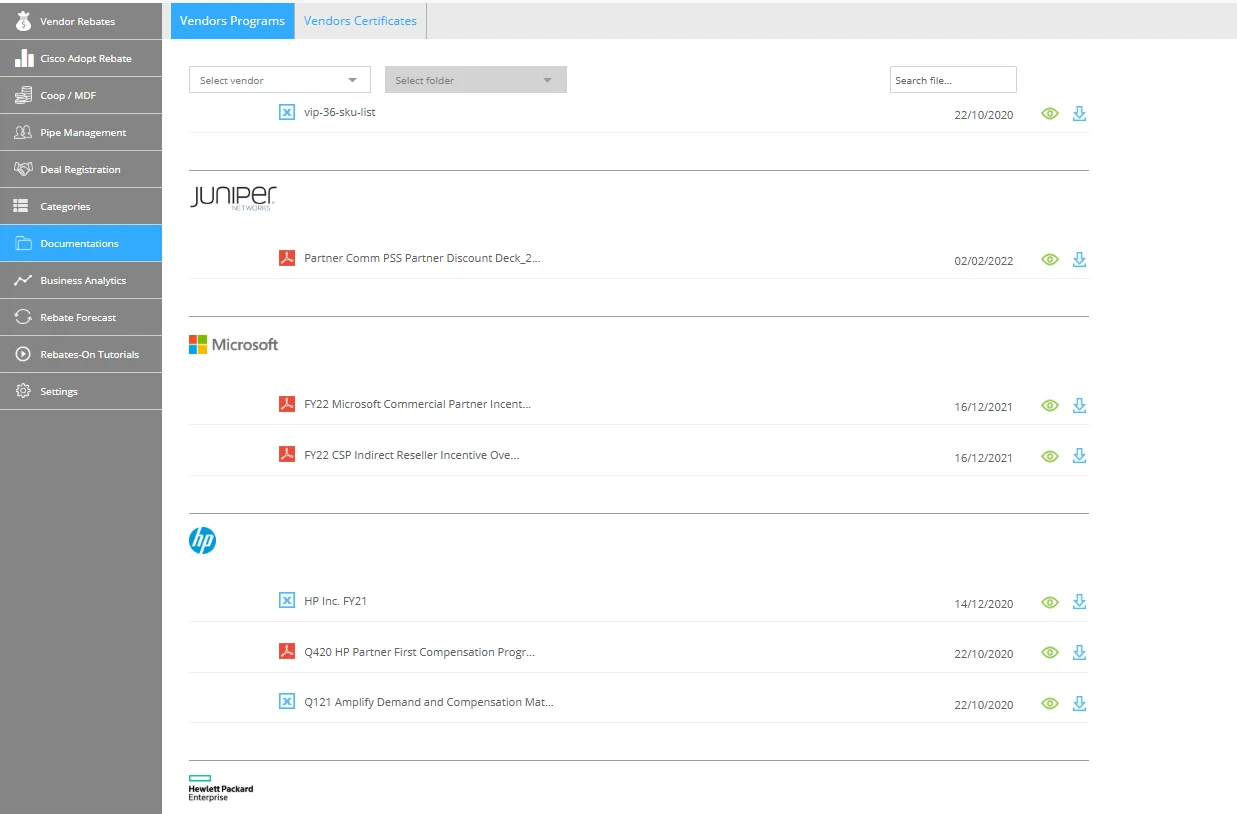This screenshot has width=1237, height=814.
Task: Open Q121 Amplify Demand and Compensation file
Action: pyautogui.click(x=429, y=701)
